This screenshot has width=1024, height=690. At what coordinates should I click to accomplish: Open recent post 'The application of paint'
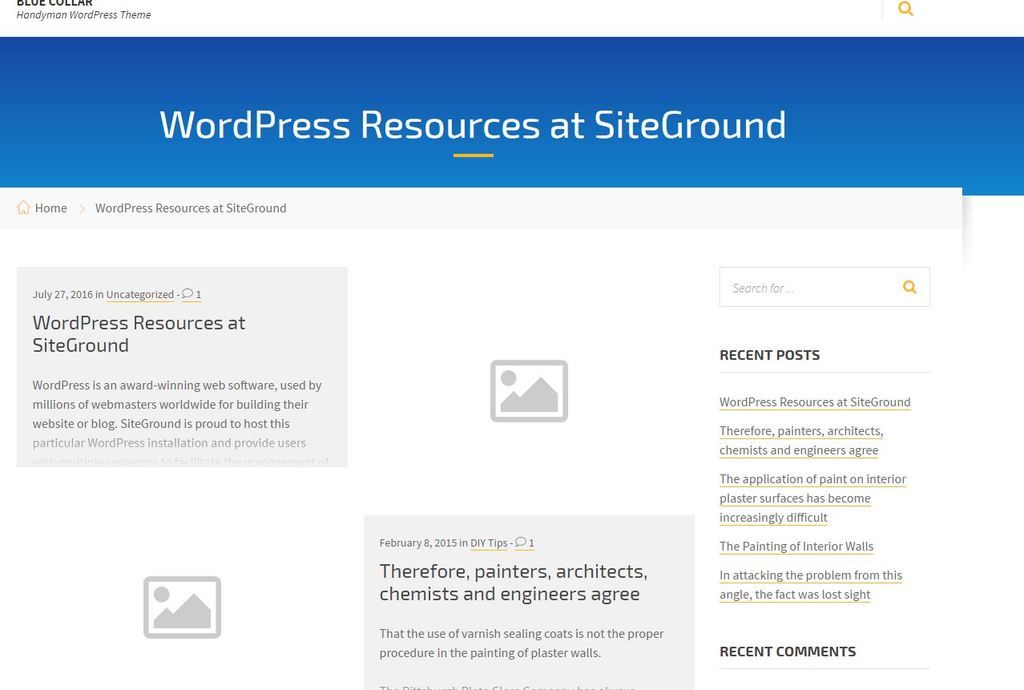coord(812,498)
